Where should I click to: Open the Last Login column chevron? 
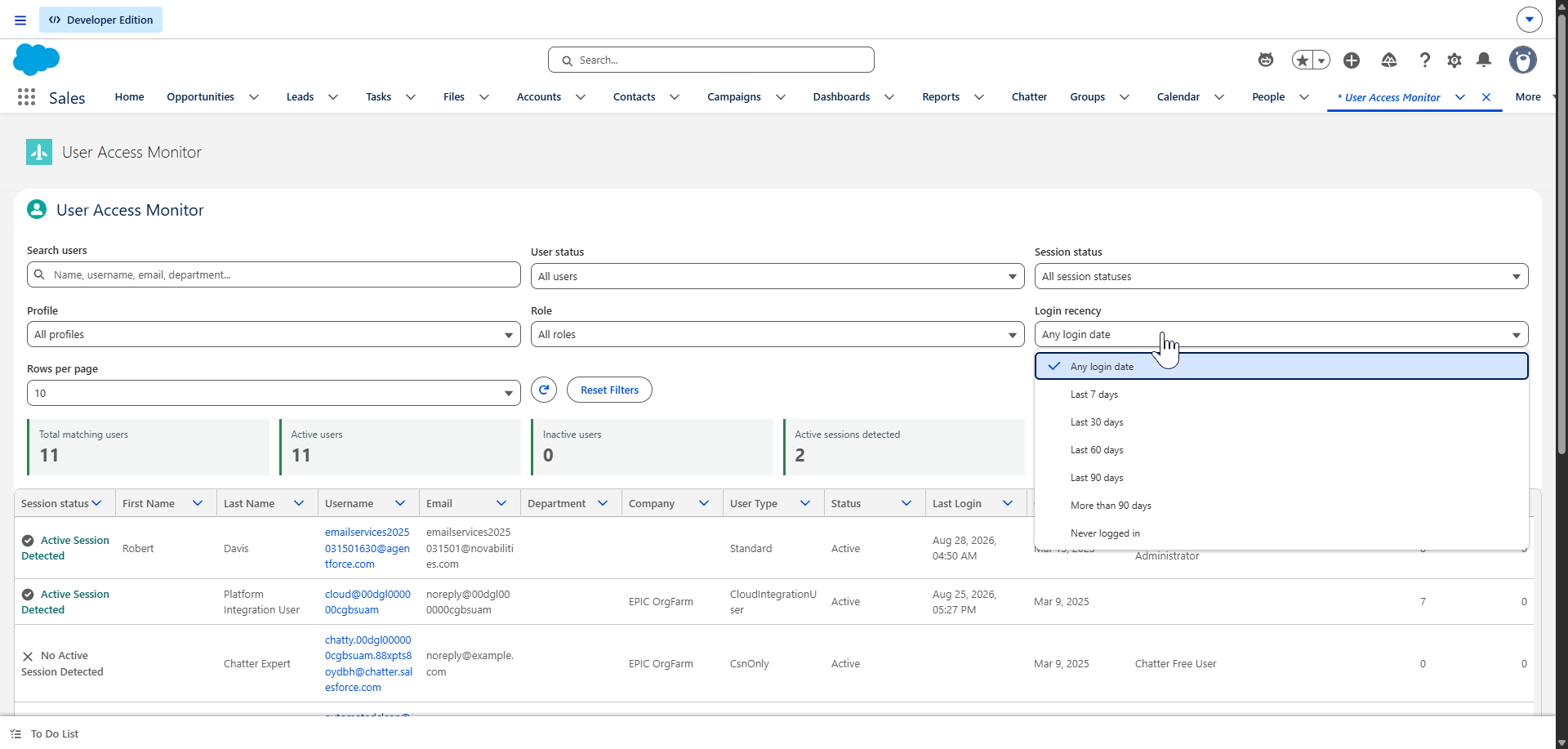pyautogui.click(x=1008, y=503)
